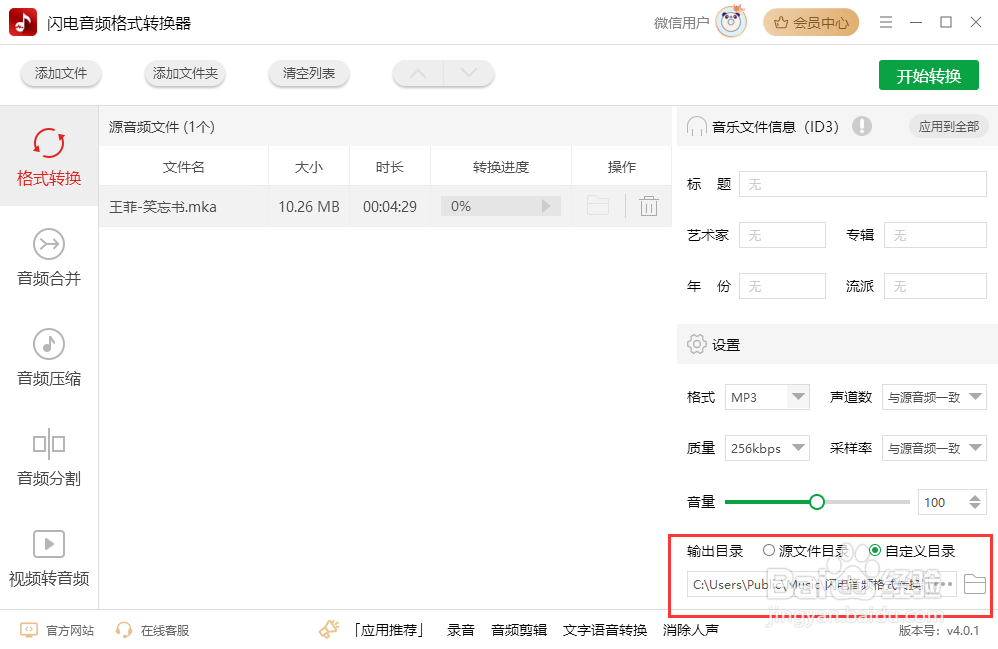The width and height of the screenshot is (998, 649).
Task: Select 自定义目录 radio option
Action: tap(875, 550)
